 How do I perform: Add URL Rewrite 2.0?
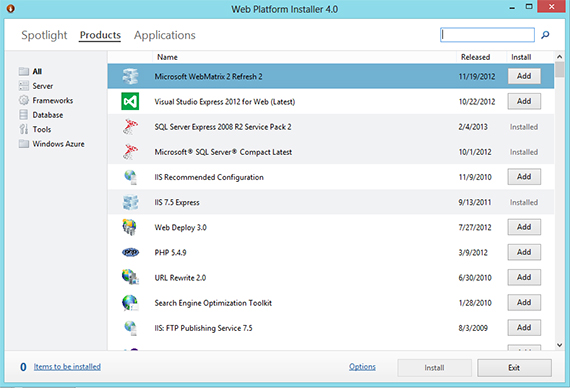click(x=524, y=277)
